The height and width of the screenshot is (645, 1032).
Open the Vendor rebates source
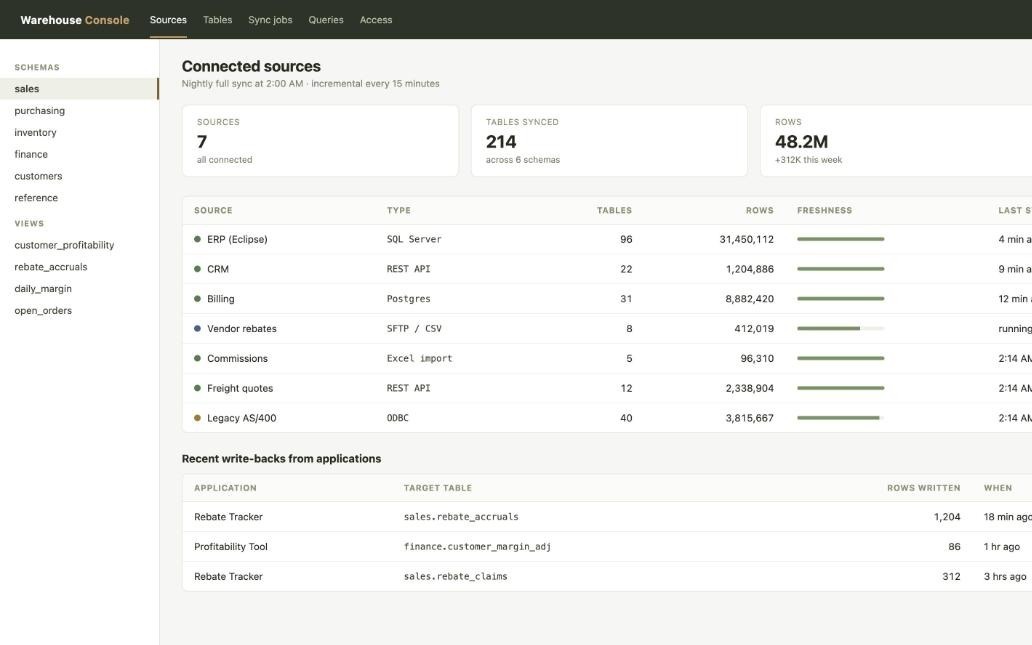tap(242, 328)
